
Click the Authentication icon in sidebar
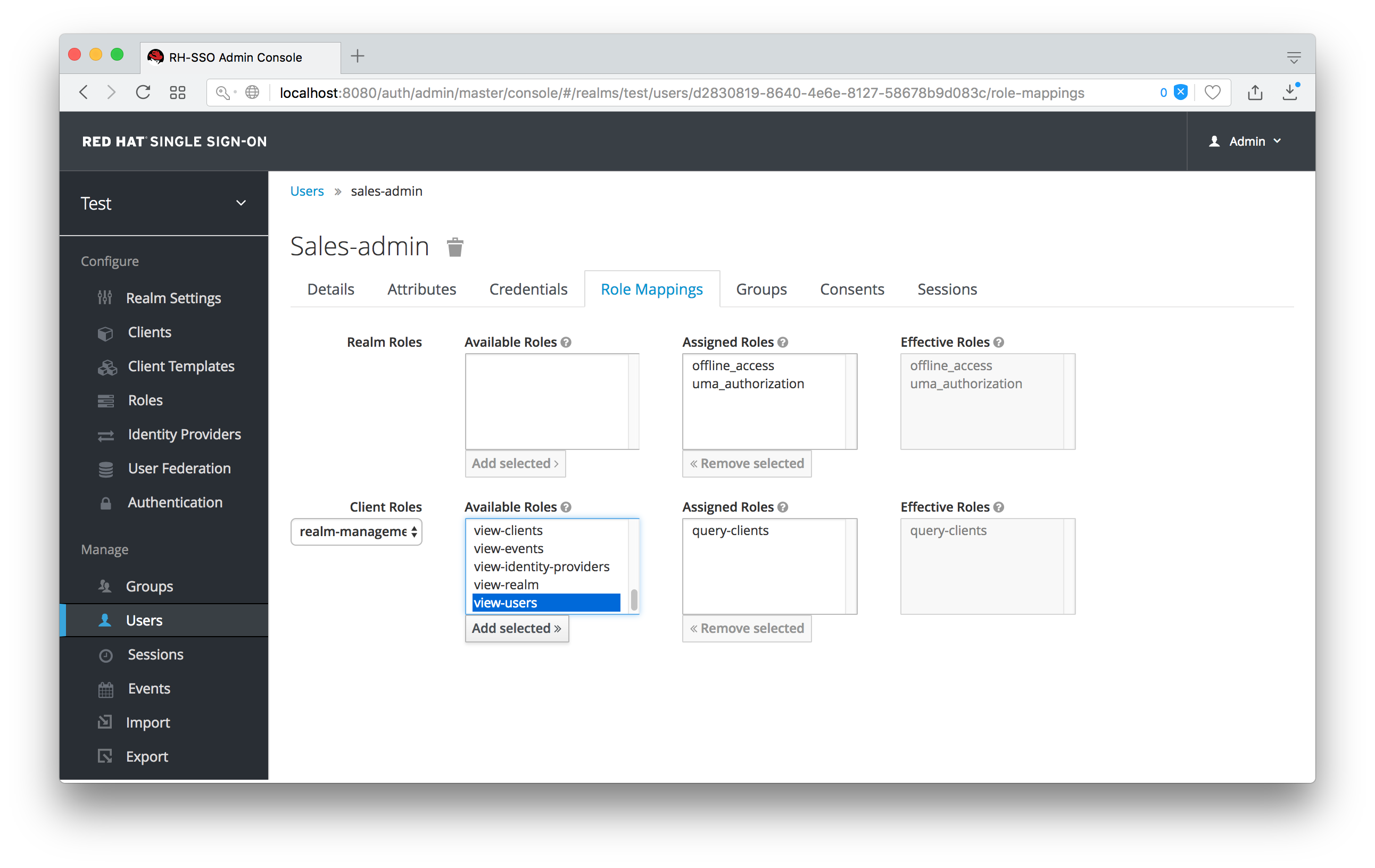point(109,502)
